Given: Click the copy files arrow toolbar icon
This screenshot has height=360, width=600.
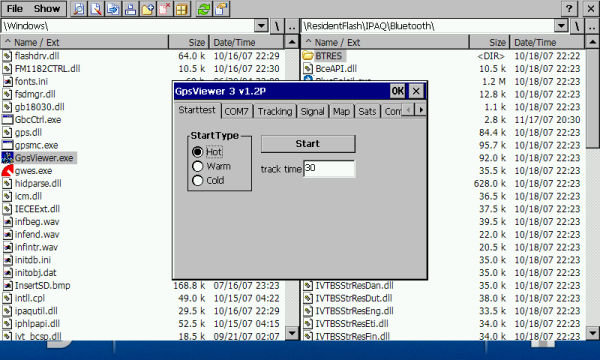Looking at the screenshot, I should coord(113,9).
